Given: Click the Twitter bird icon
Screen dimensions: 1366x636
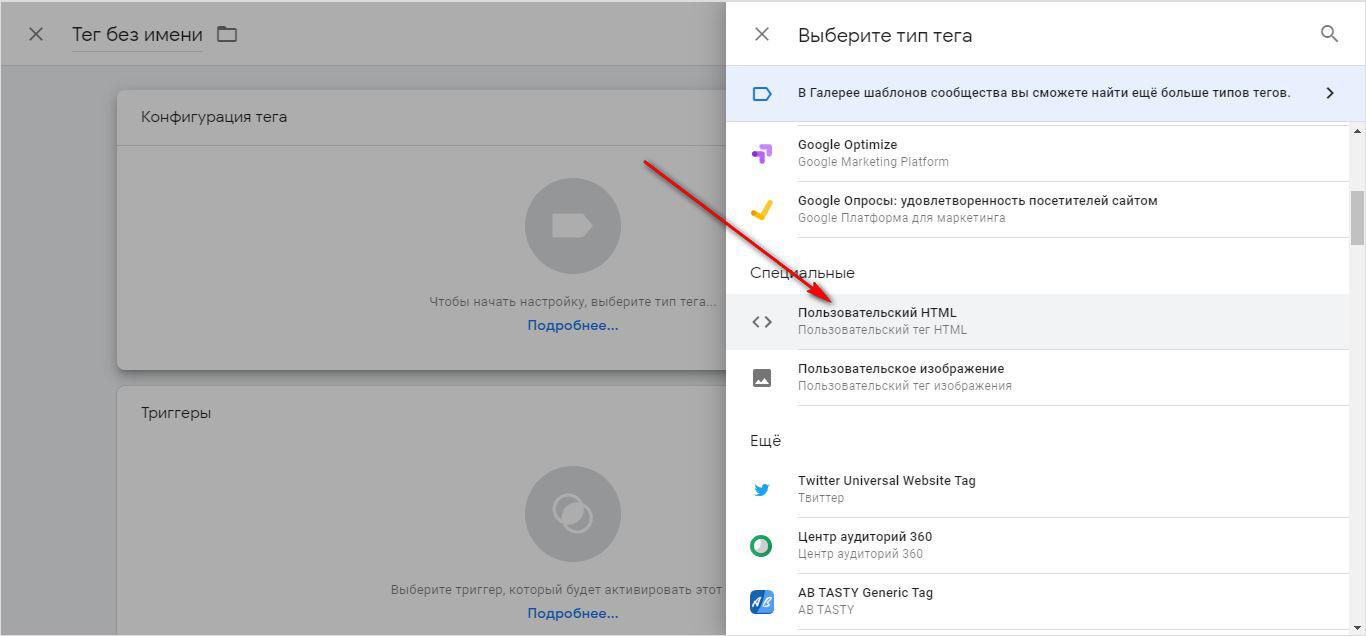Looking at the screenshot, I should [x=761, y=490].
